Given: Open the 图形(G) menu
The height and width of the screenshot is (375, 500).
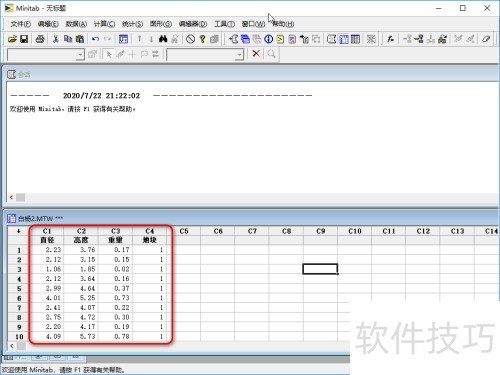Looking at the screenshot, I should [x=161, y=24].
